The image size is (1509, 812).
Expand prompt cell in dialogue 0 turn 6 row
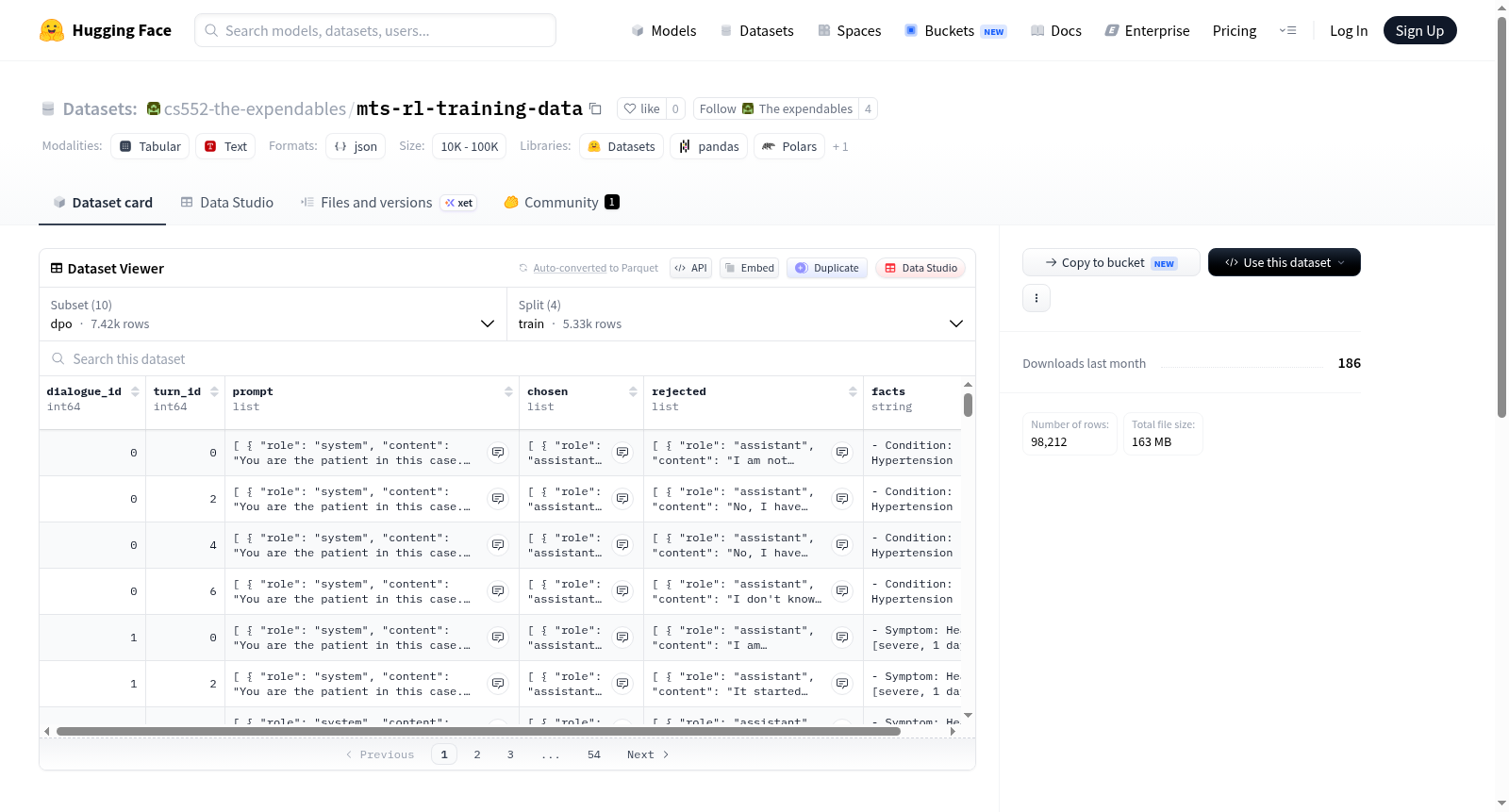click(498, 591)
